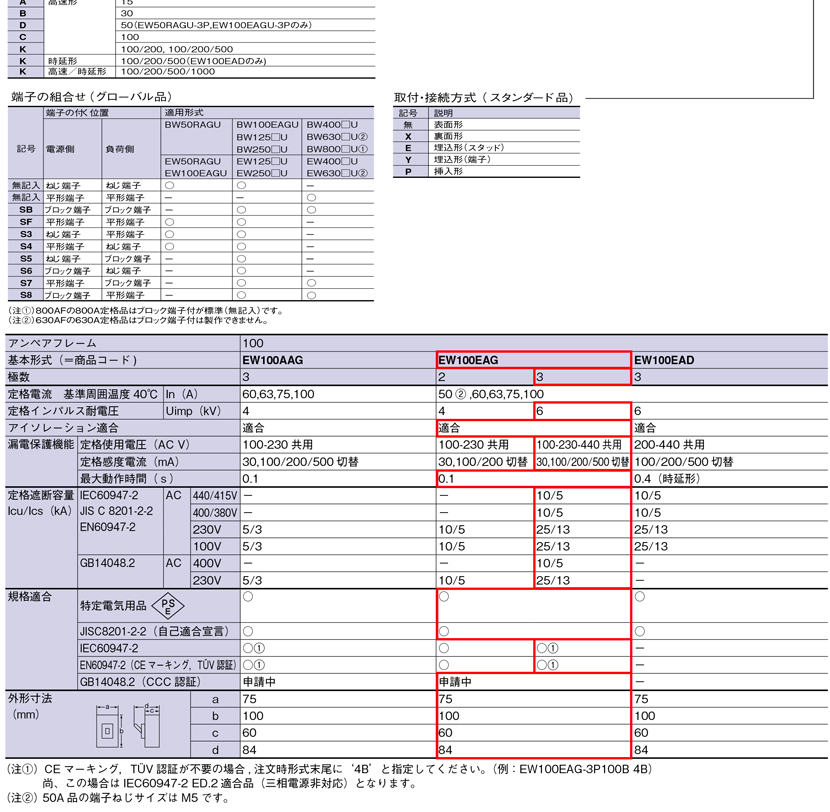Click the BW50RAGU model header
The image size is (830, 812).
(192, 125)
